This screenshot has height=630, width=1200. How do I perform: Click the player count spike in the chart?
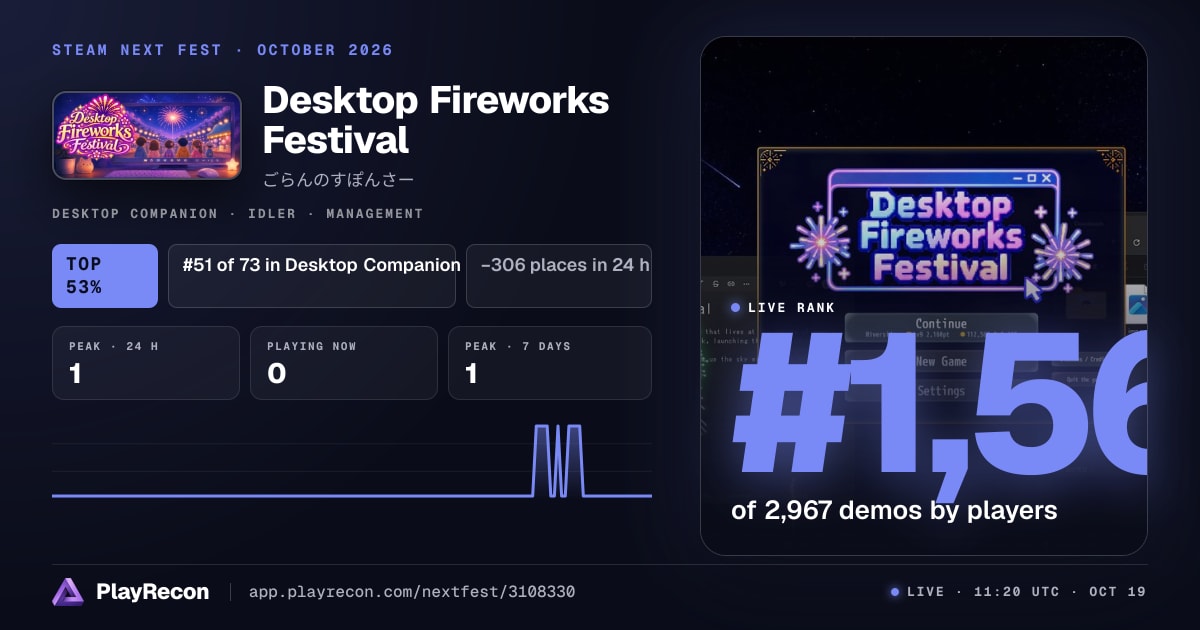point(558,460)
